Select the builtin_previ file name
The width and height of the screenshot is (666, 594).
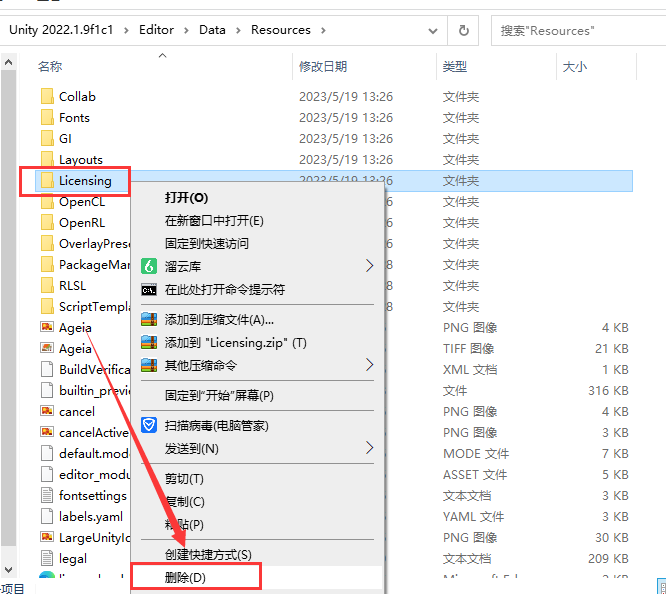pos(94,390)
